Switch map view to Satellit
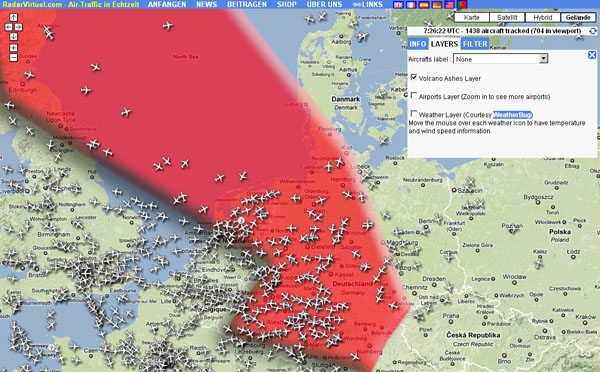 507,17
